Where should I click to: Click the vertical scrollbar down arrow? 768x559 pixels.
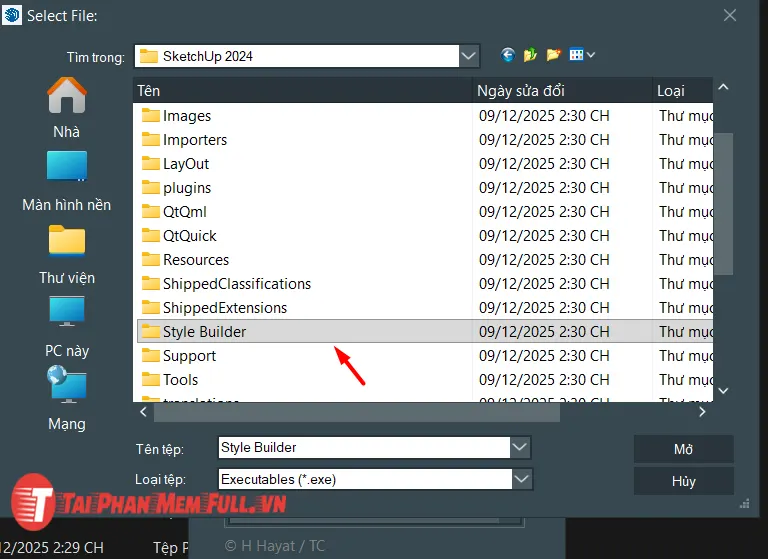[x=723, y=390]
